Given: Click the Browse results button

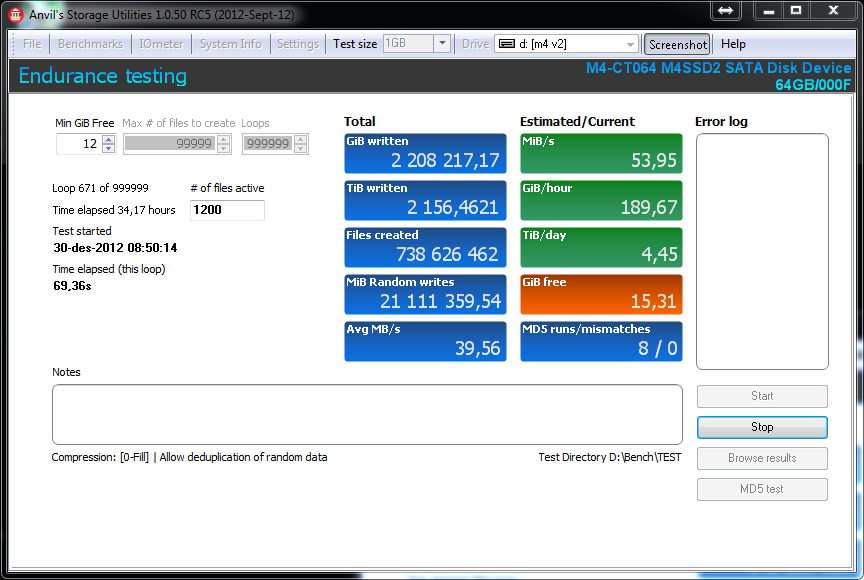Looking at the screenshot, I should (762, 458).
